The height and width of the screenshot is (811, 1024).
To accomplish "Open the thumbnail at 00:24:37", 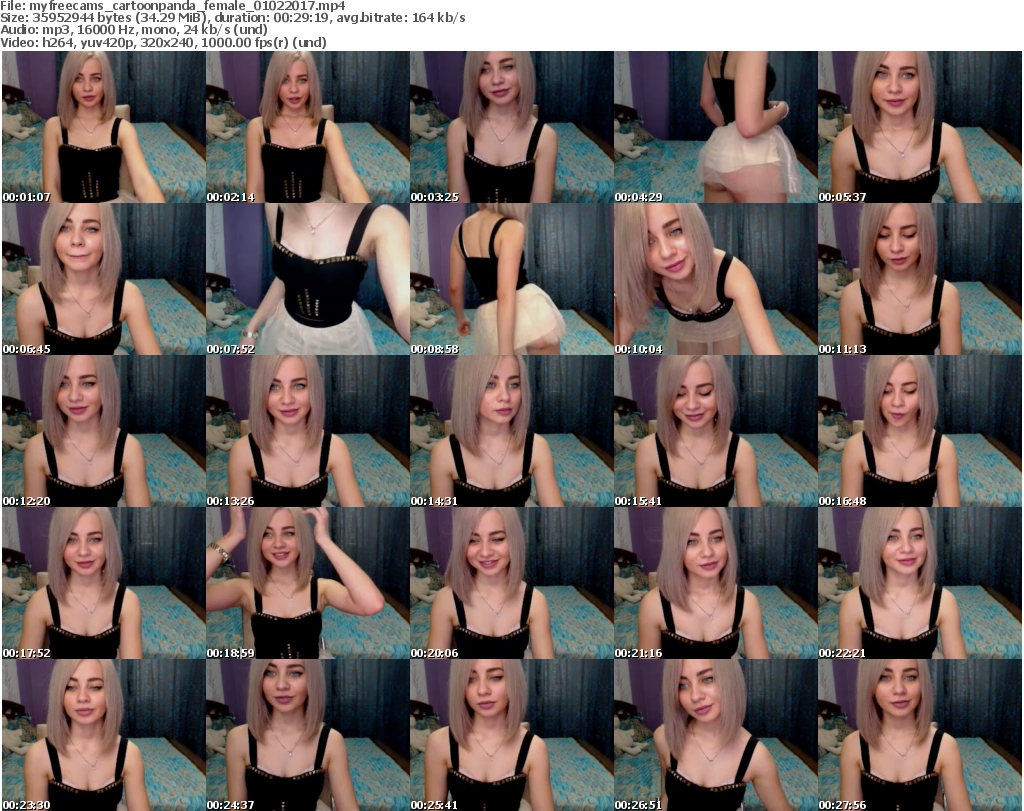I will [x=308, y=735].
